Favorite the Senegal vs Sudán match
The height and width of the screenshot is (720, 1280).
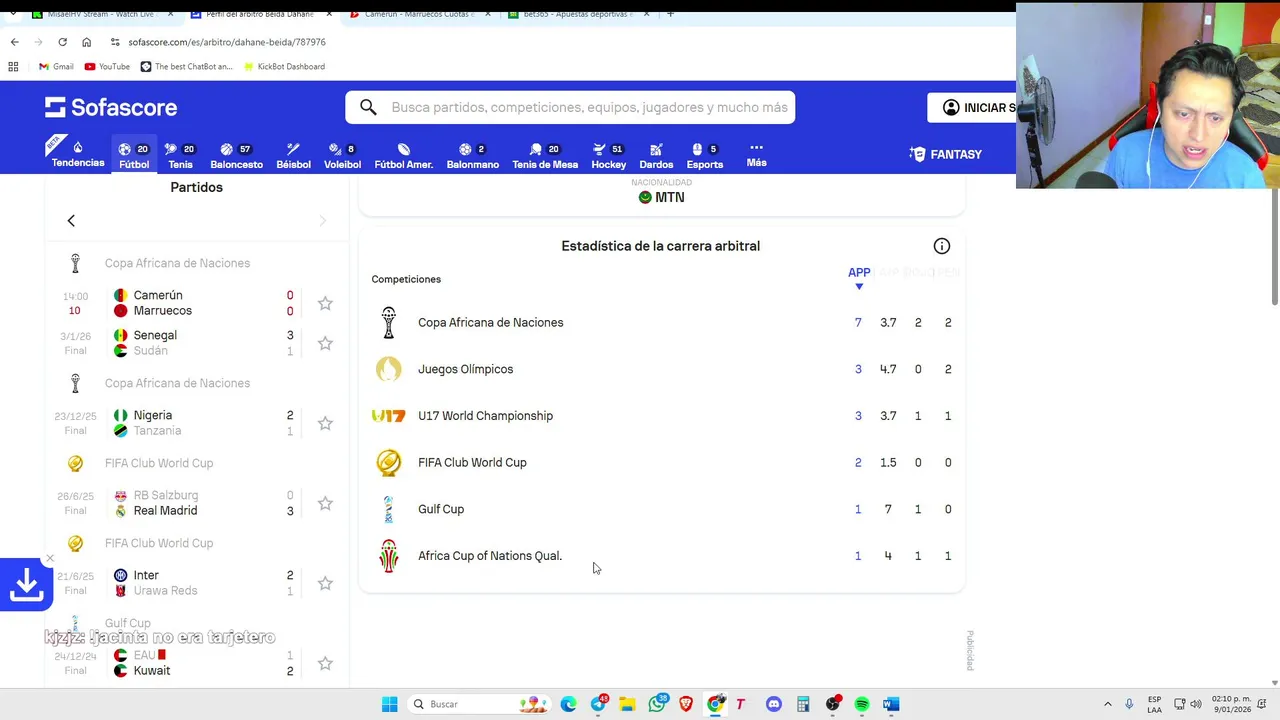pyautogui.click(x=325, y=343)
